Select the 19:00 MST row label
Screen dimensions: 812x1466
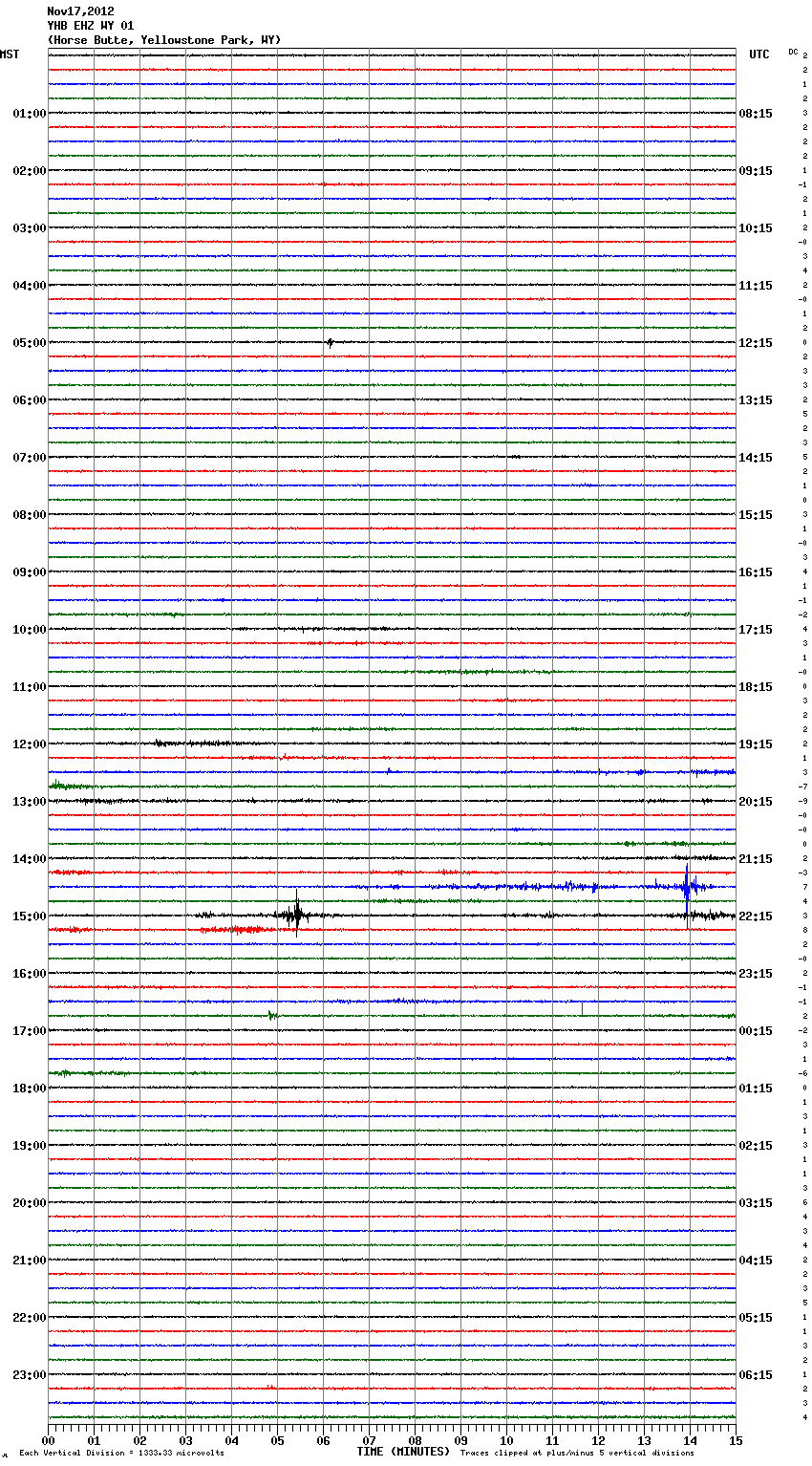[30, 1146]
